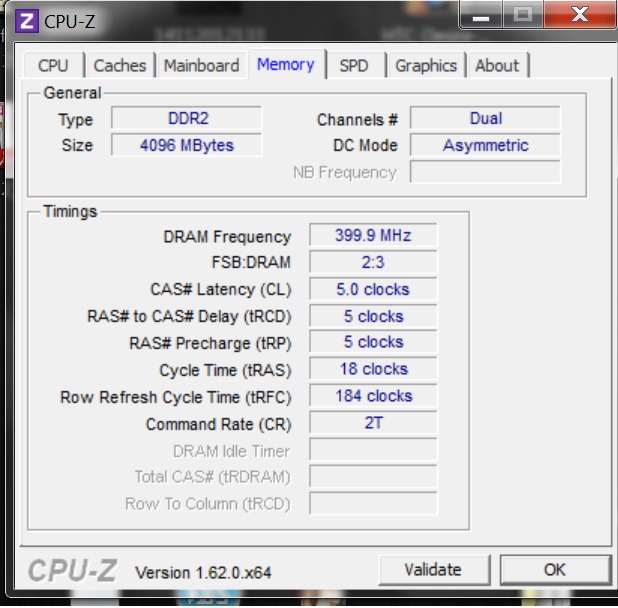Click the RAS# to CAS# Delay label
618x608 pixels.
point(189,316)
